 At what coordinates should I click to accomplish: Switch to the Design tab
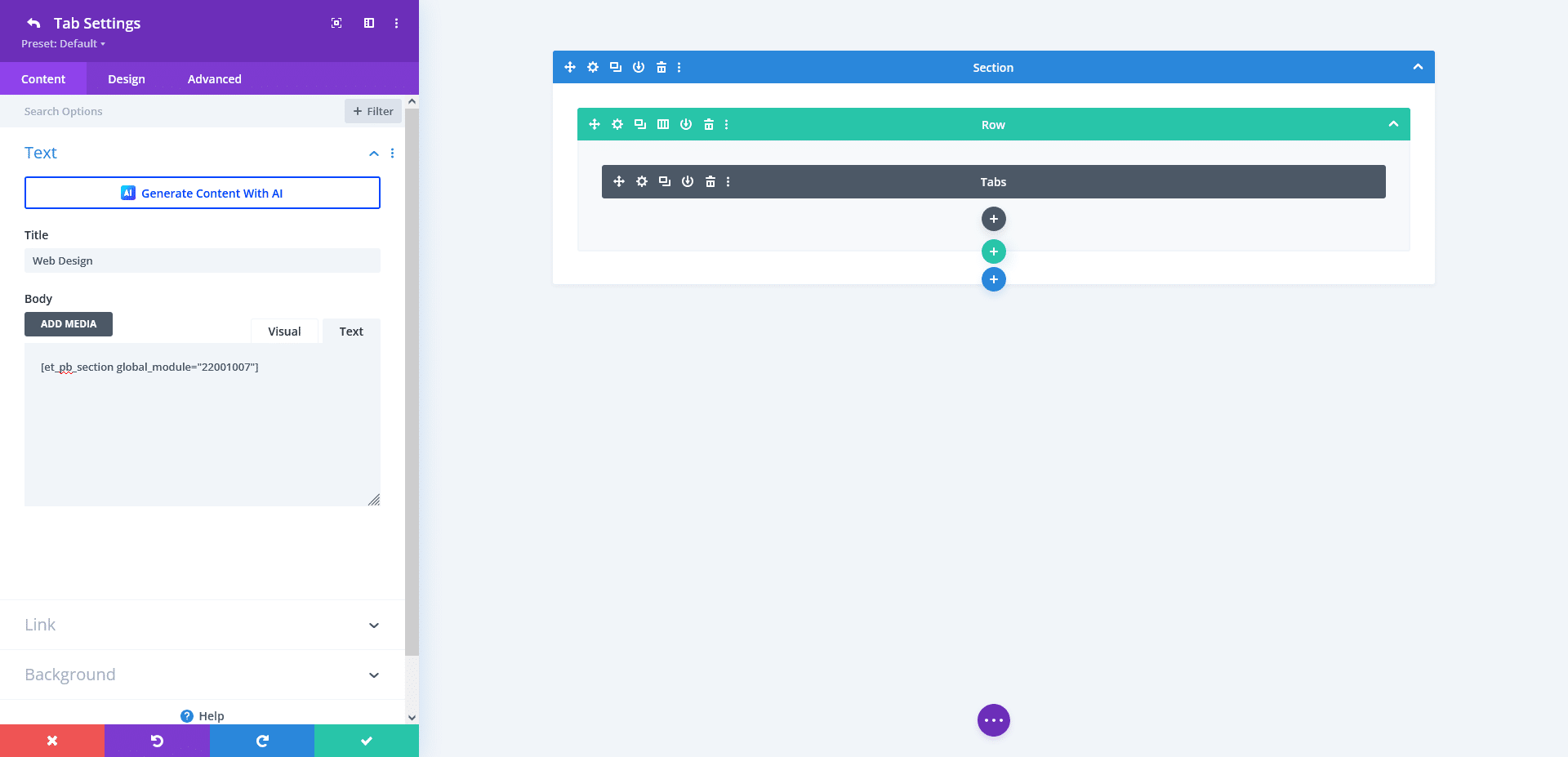coord(126,78)
